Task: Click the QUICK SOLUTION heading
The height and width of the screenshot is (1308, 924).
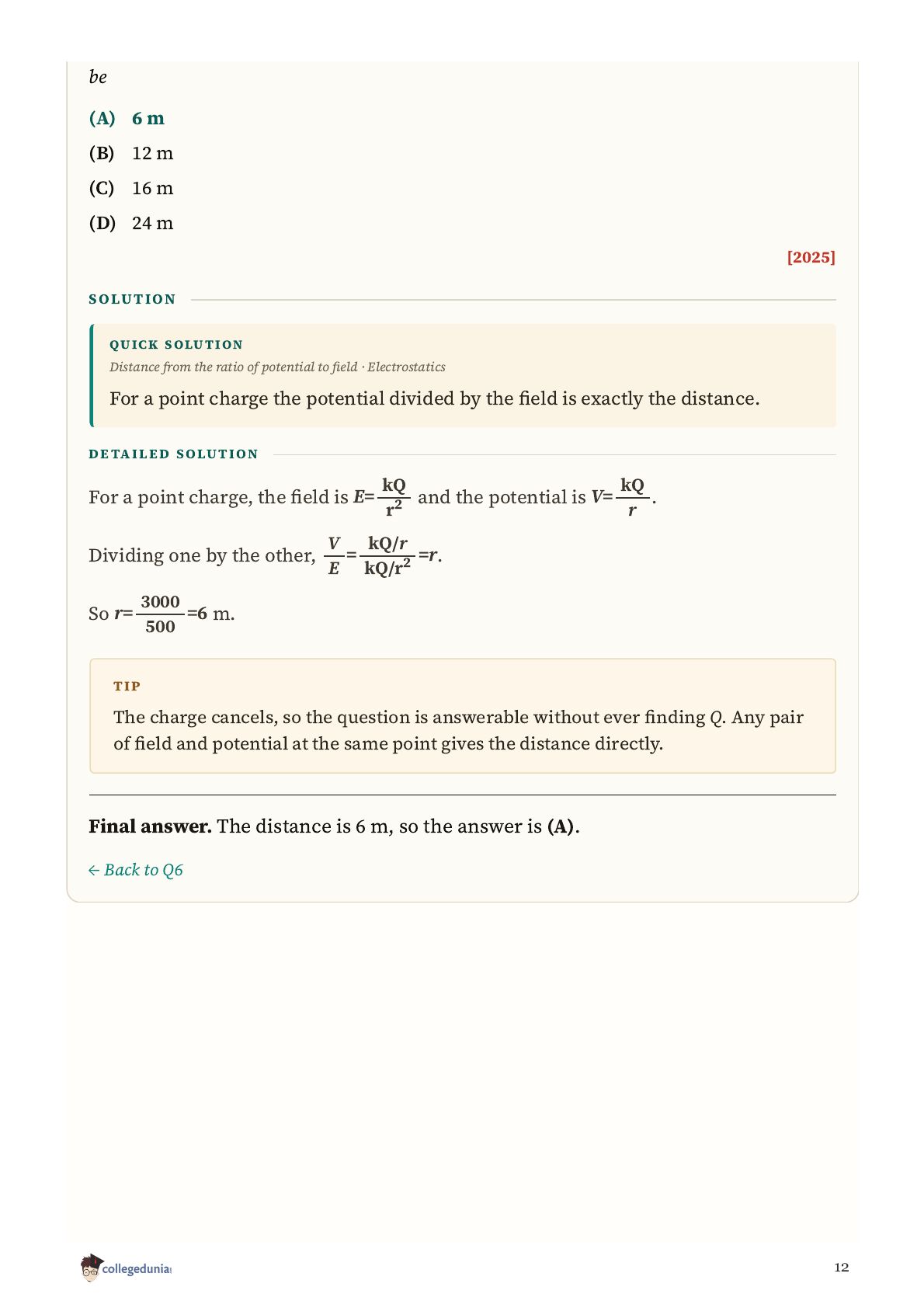Action: [x=176, y=344]
